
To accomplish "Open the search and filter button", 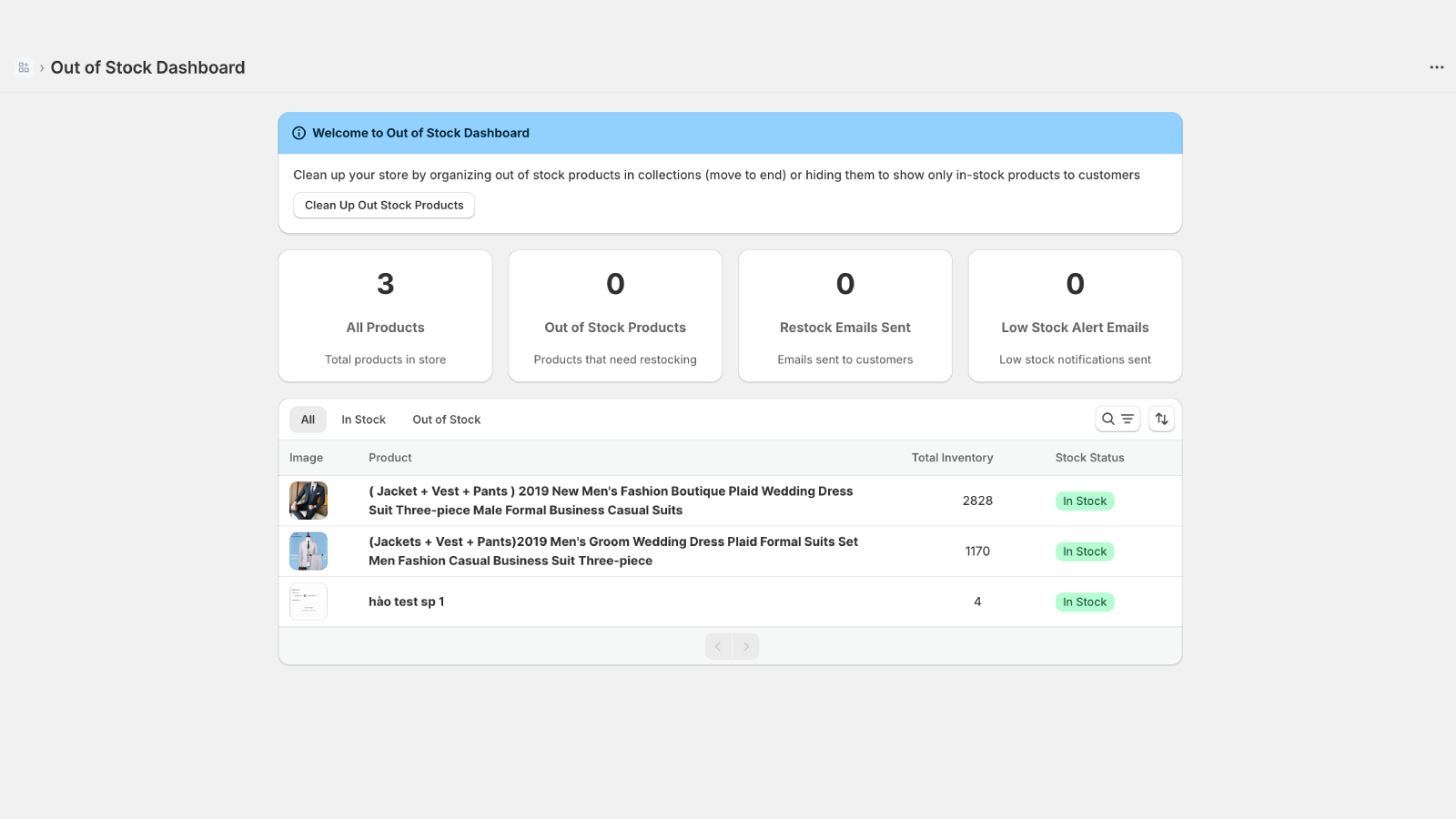I will [1117, 419].
